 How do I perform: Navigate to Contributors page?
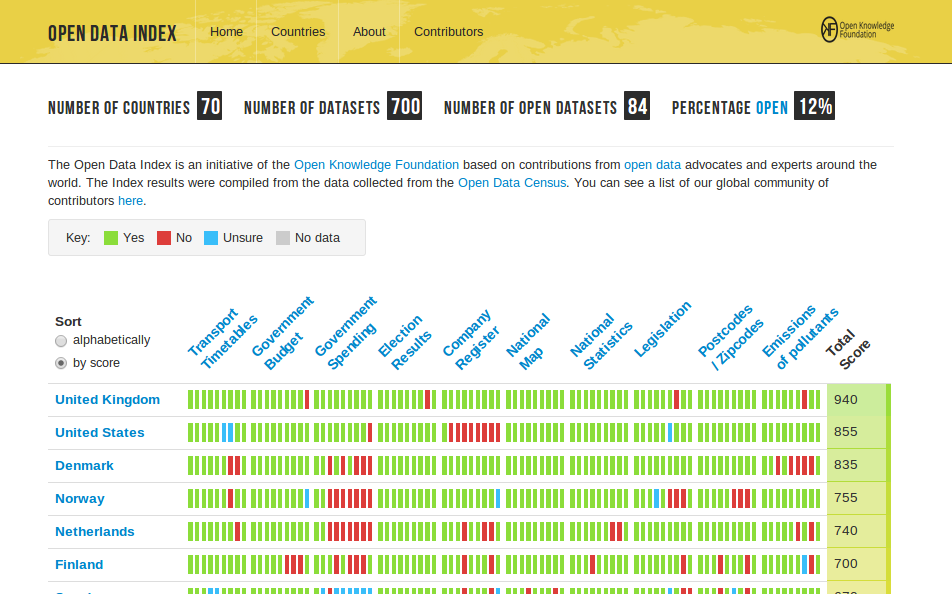pos(449,32)
